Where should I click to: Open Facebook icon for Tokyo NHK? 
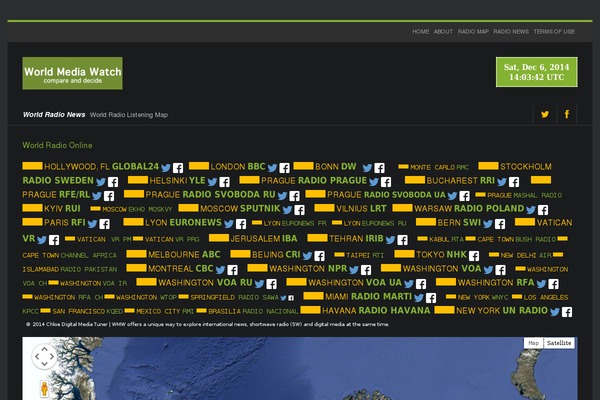click(474, 256)
